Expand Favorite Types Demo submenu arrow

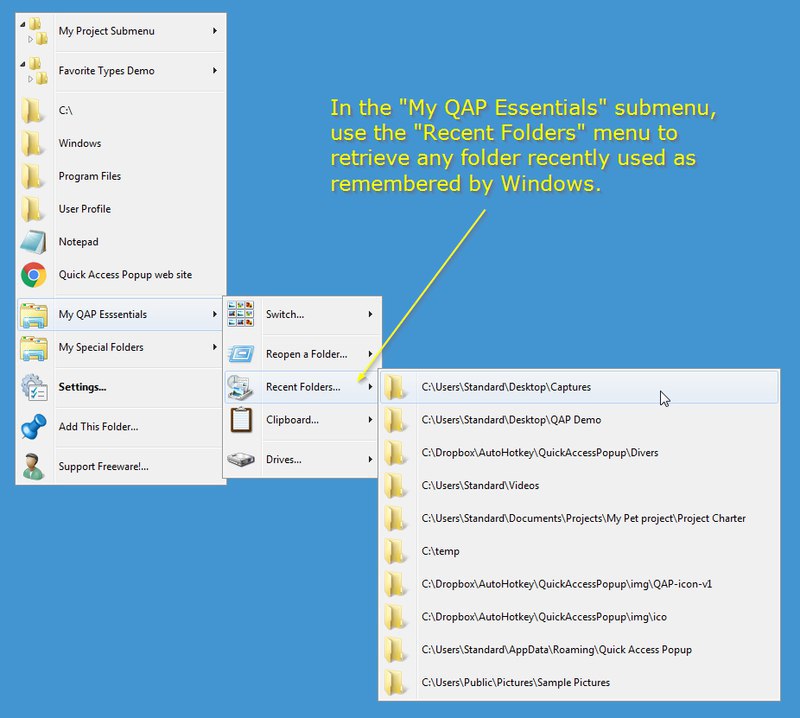pyautogui.click(x=215, y=70)
